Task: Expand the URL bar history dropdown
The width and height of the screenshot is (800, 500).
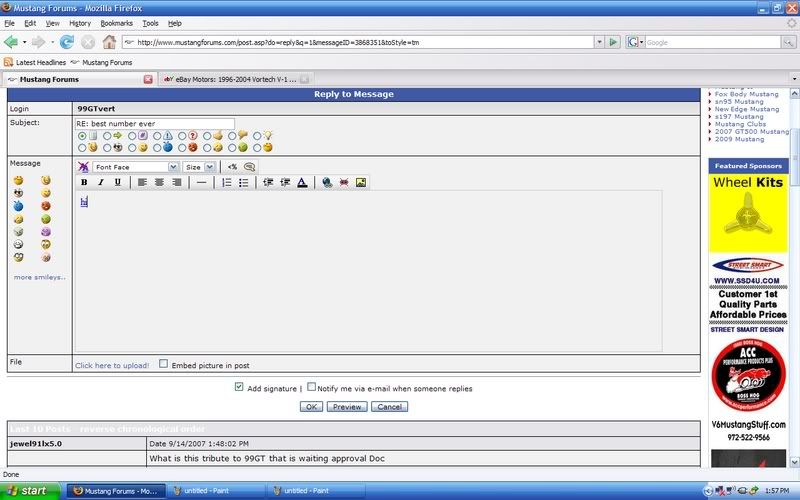Action: [599, 42]
